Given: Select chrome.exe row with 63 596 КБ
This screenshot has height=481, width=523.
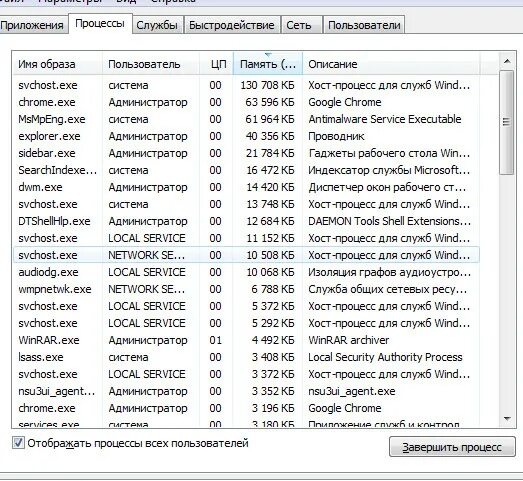Looking at the screenshot, I should point(246,102).
